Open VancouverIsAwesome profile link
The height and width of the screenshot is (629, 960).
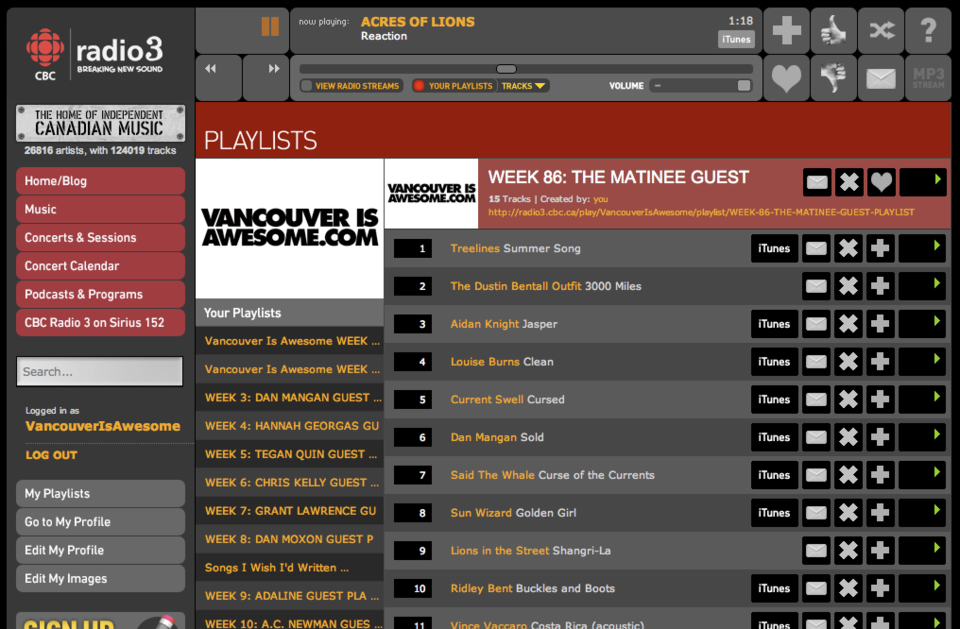pos(103,426)
